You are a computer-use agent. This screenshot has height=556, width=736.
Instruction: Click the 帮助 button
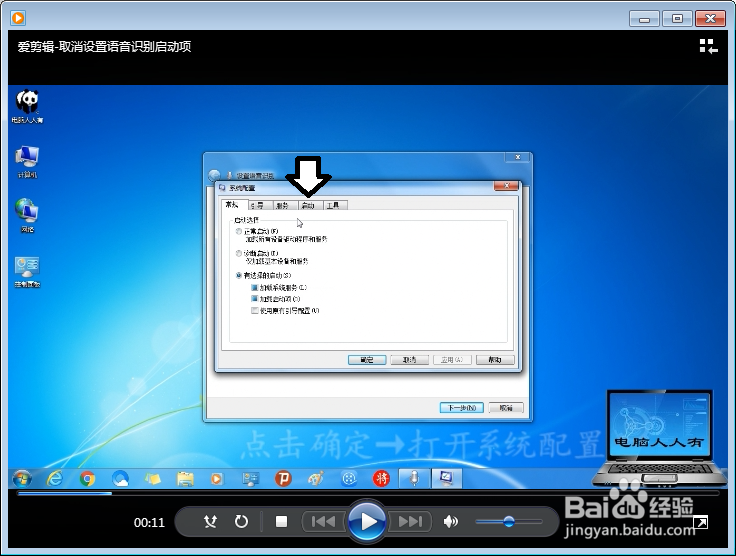coord(495,360)
